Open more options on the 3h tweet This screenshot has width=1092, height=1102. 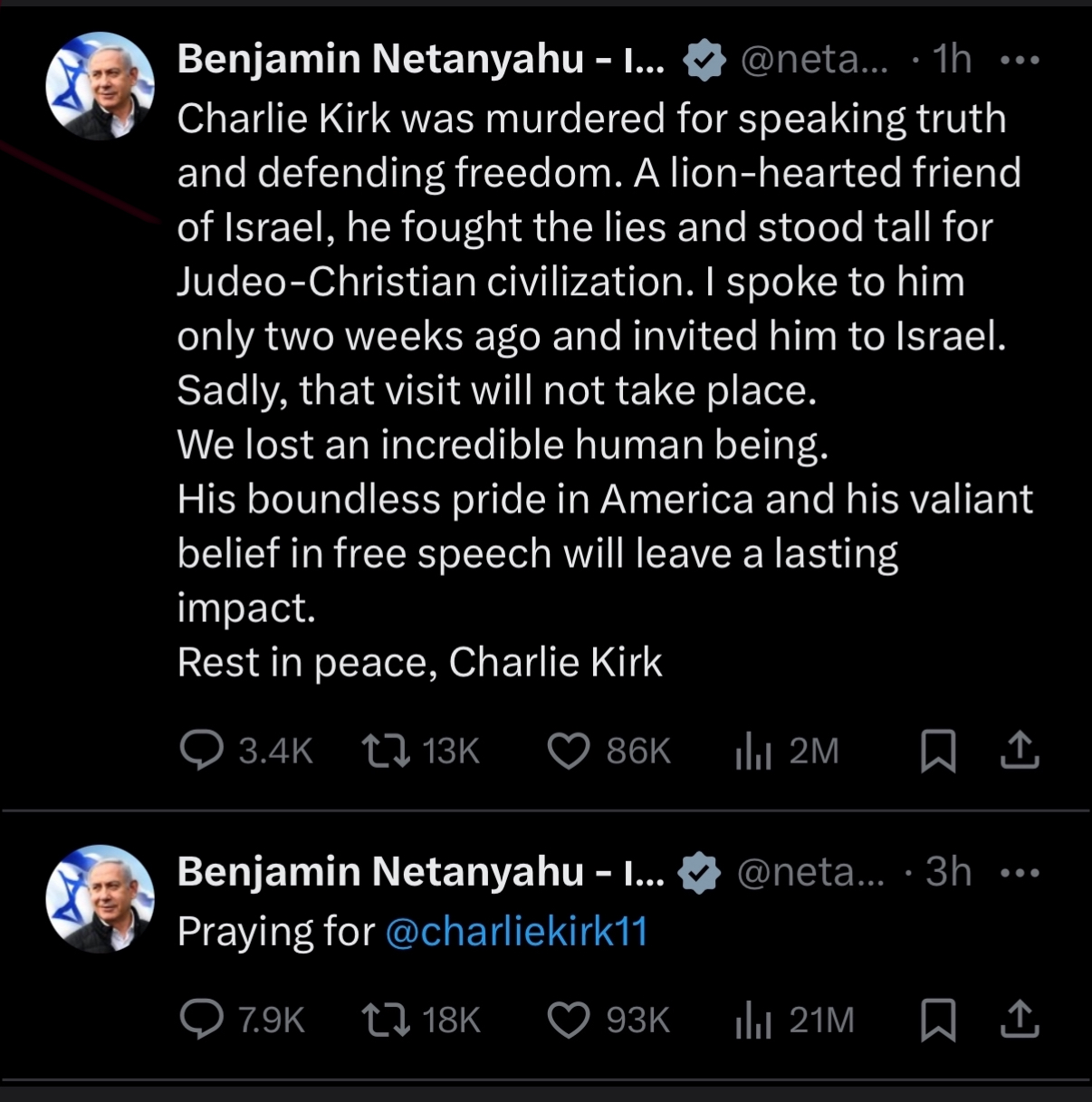point(1020,873)
